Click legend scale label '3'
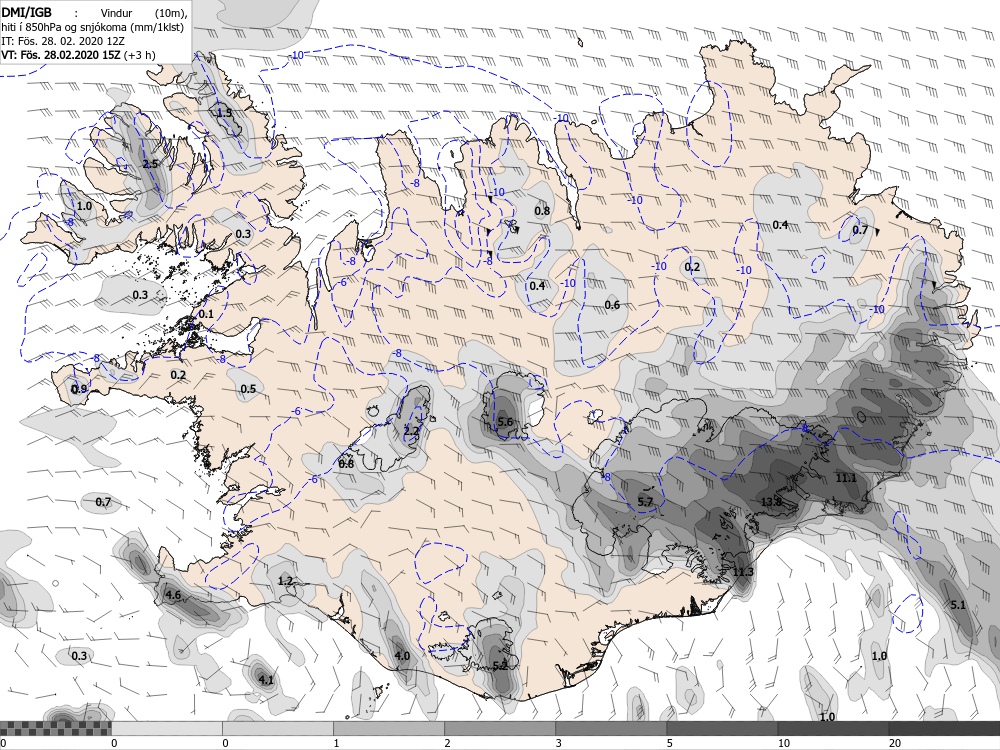This screenshot has width=1000, height=750. (x=558, y=743)
